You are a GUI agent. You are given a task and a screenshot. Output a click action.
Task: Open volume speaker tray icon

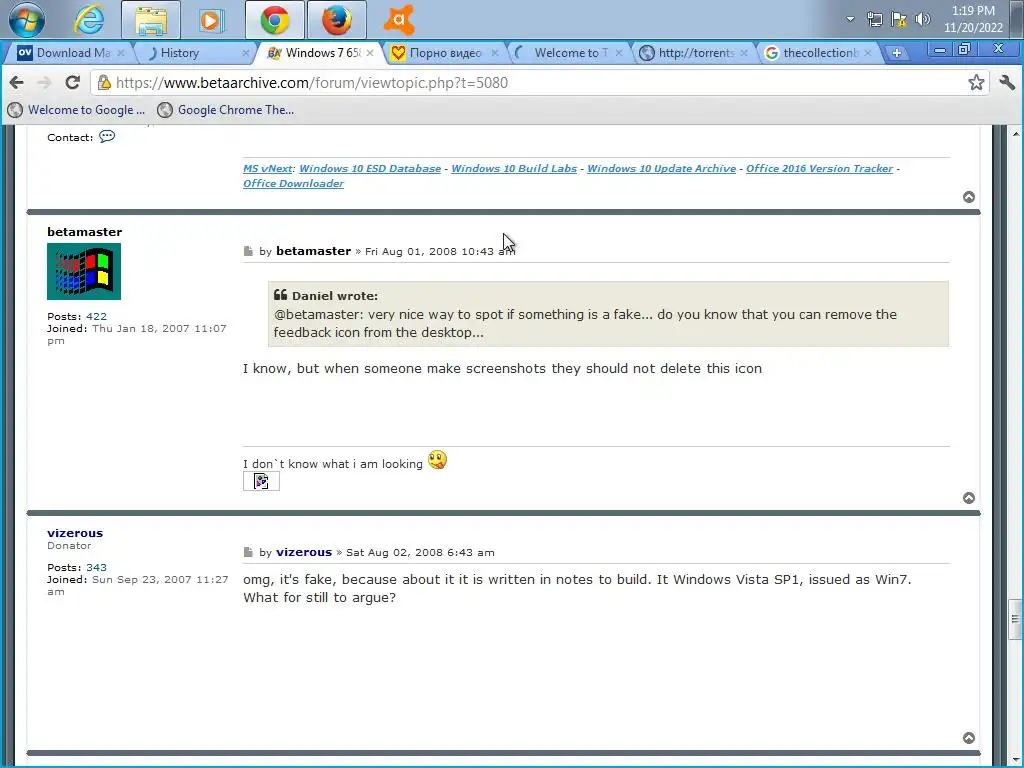click(922, 19)
